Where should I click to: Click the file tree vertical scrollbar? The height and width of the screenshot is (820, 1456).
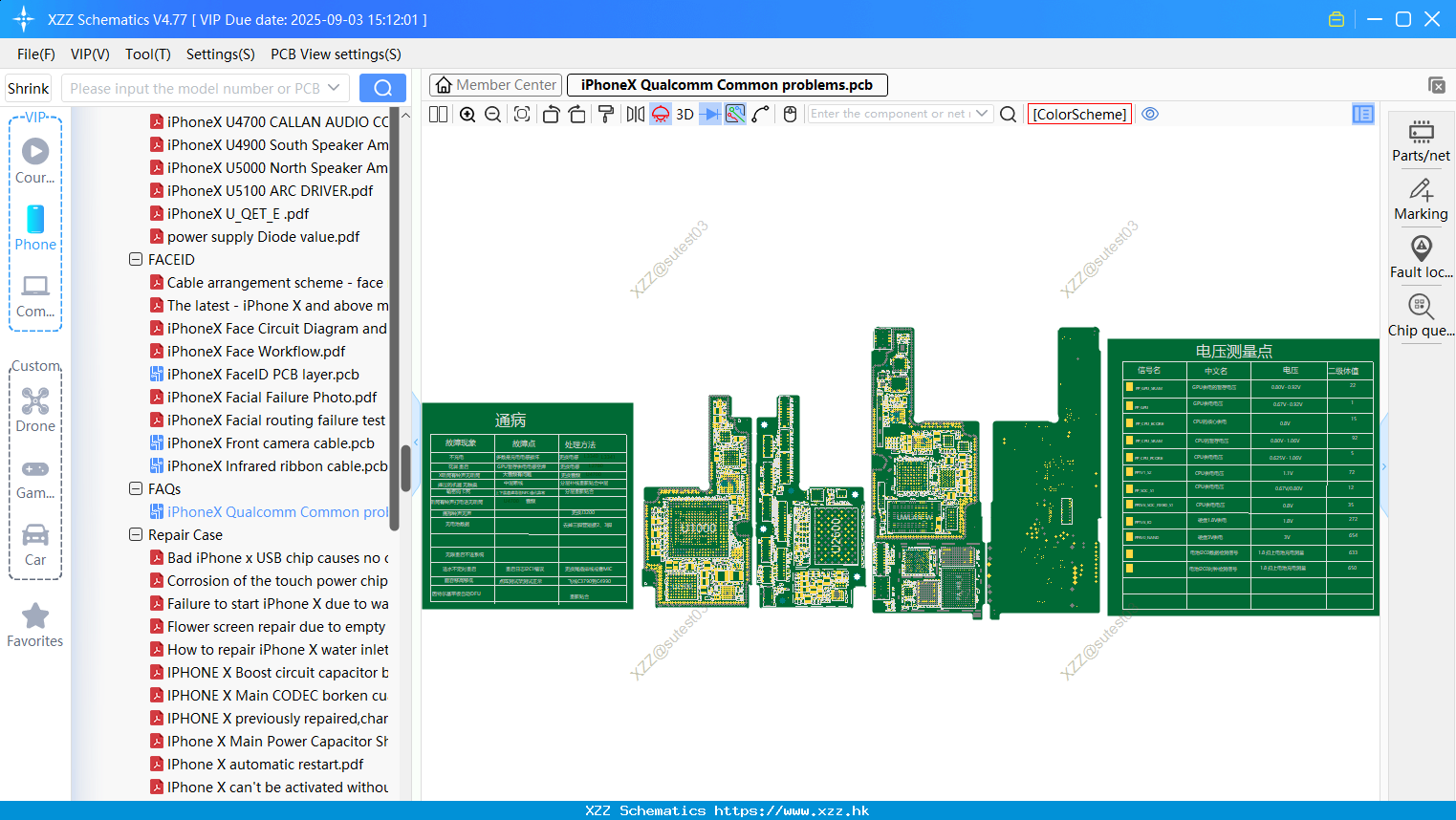[405, 467]
